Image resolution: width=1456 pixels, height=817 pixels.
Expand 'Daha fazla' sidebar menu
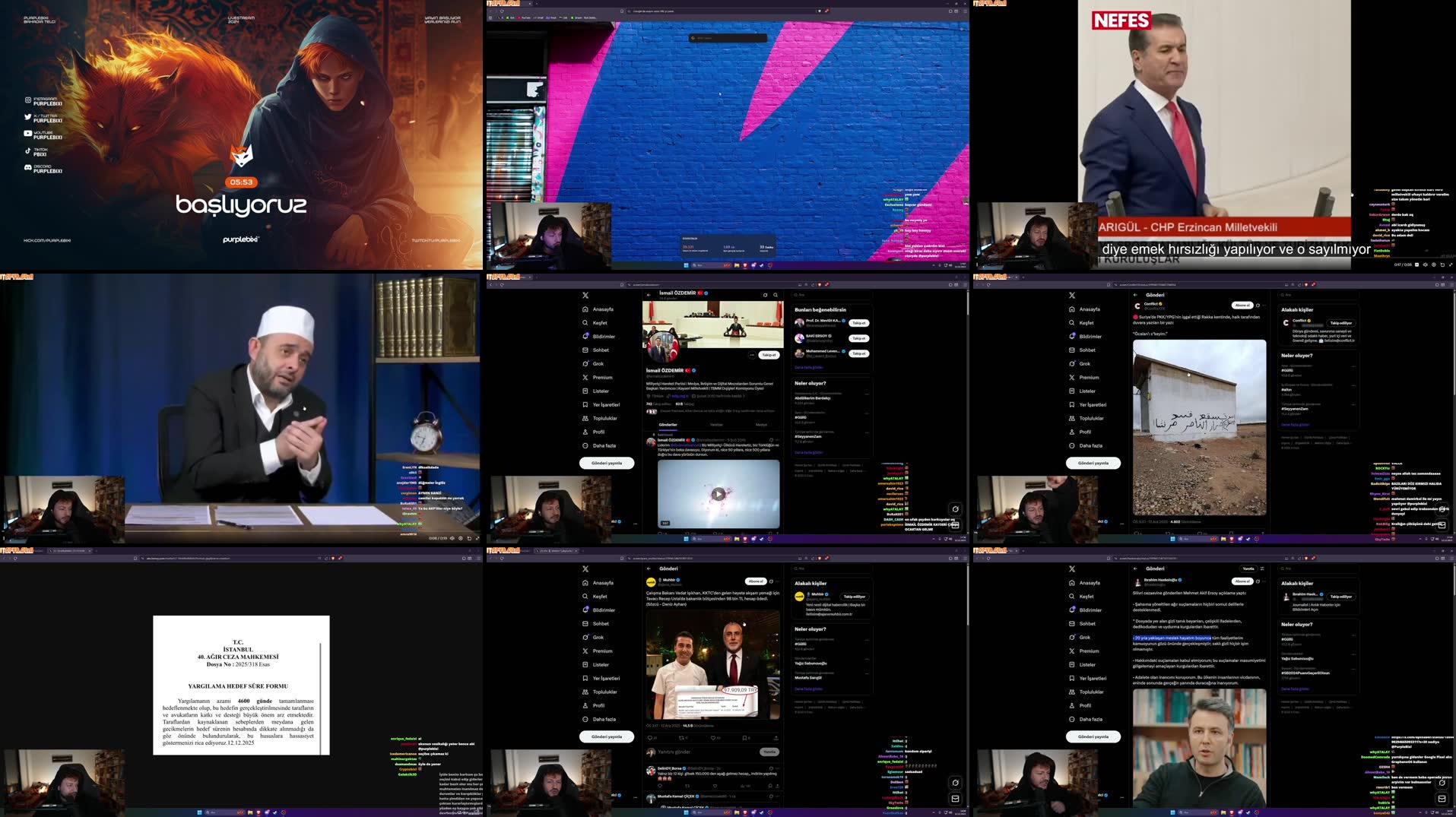[x=604, y=445]
